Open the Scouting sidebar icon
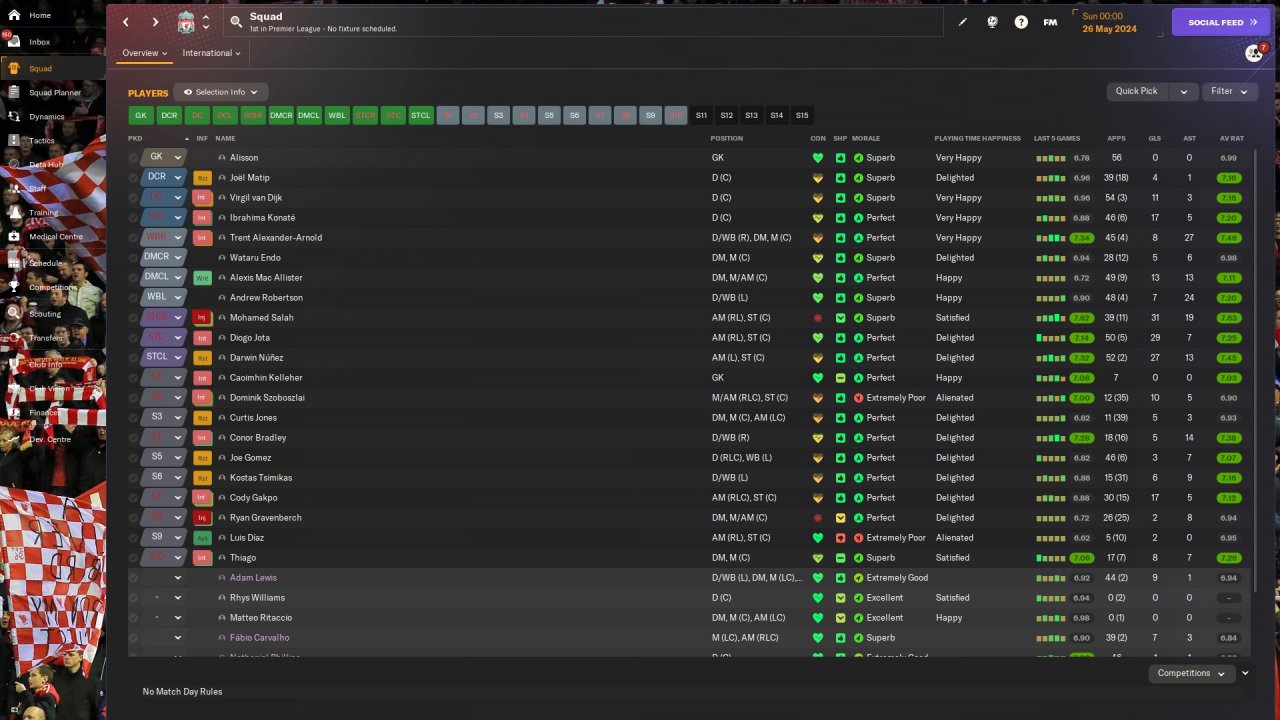The image size is (1280, 720). pyautogui.click(x=13, y=313)
